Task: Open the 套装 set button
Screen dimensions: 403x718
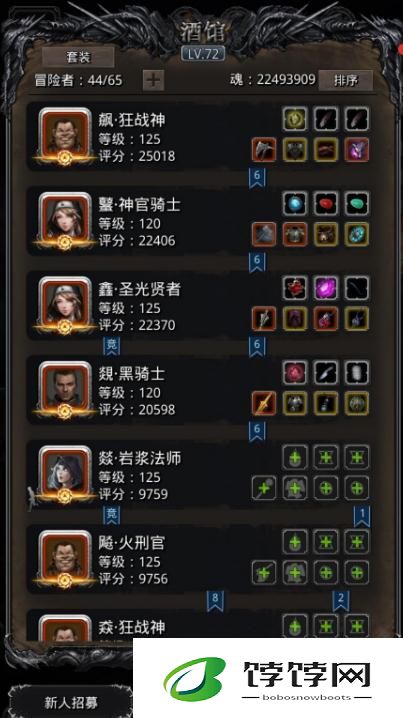Action: click(x=78, y=57)
